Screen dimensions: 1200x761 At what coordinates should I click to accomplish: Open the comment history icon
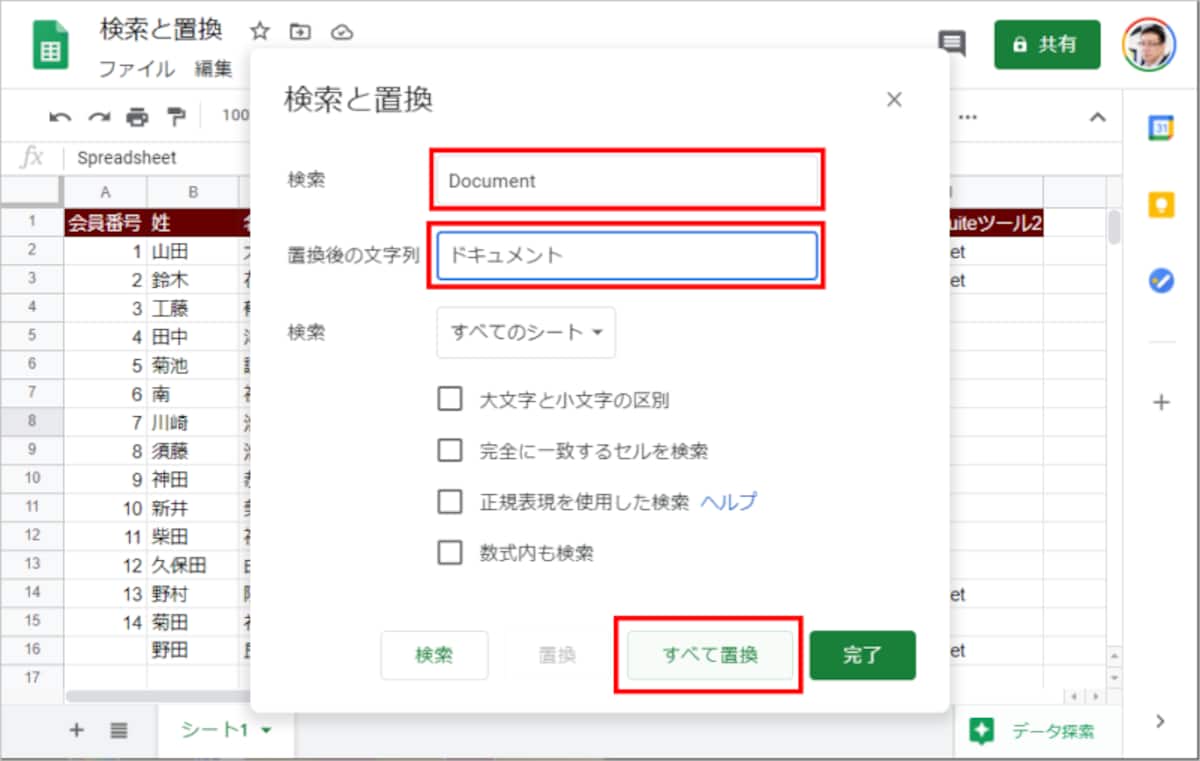tap(952, 44)
